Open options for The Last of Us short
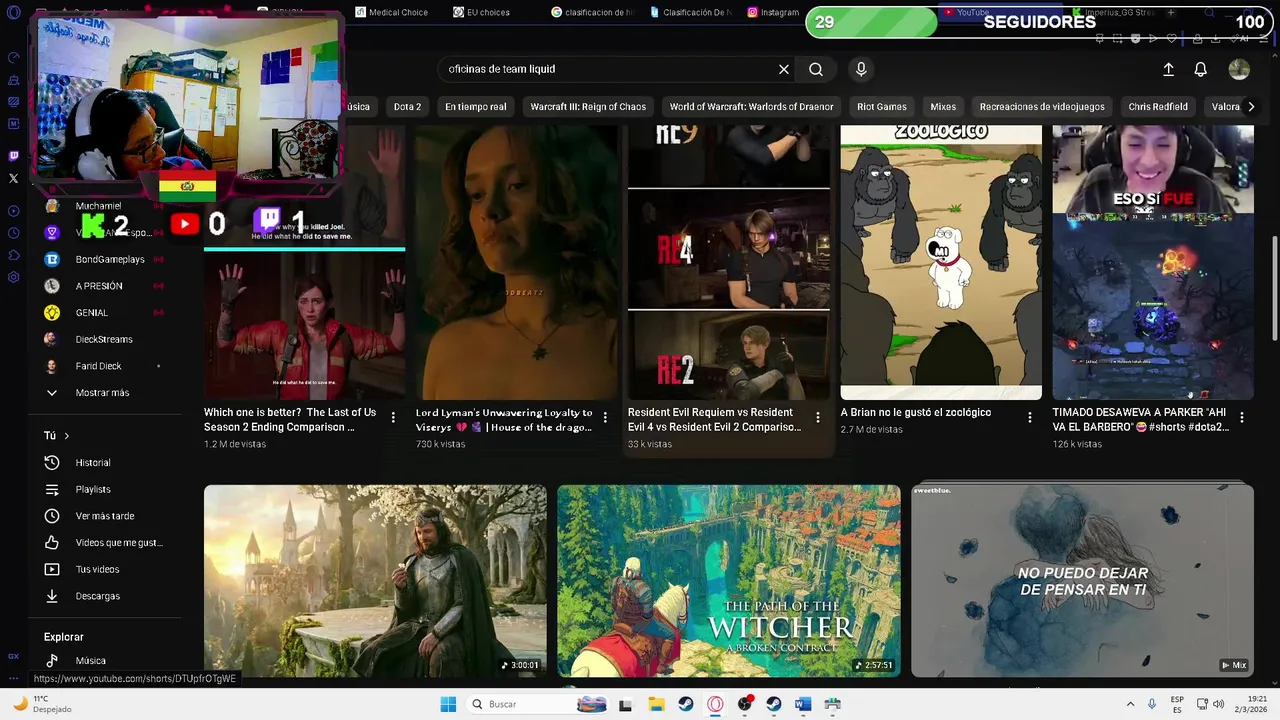 (x=393, y=418)
